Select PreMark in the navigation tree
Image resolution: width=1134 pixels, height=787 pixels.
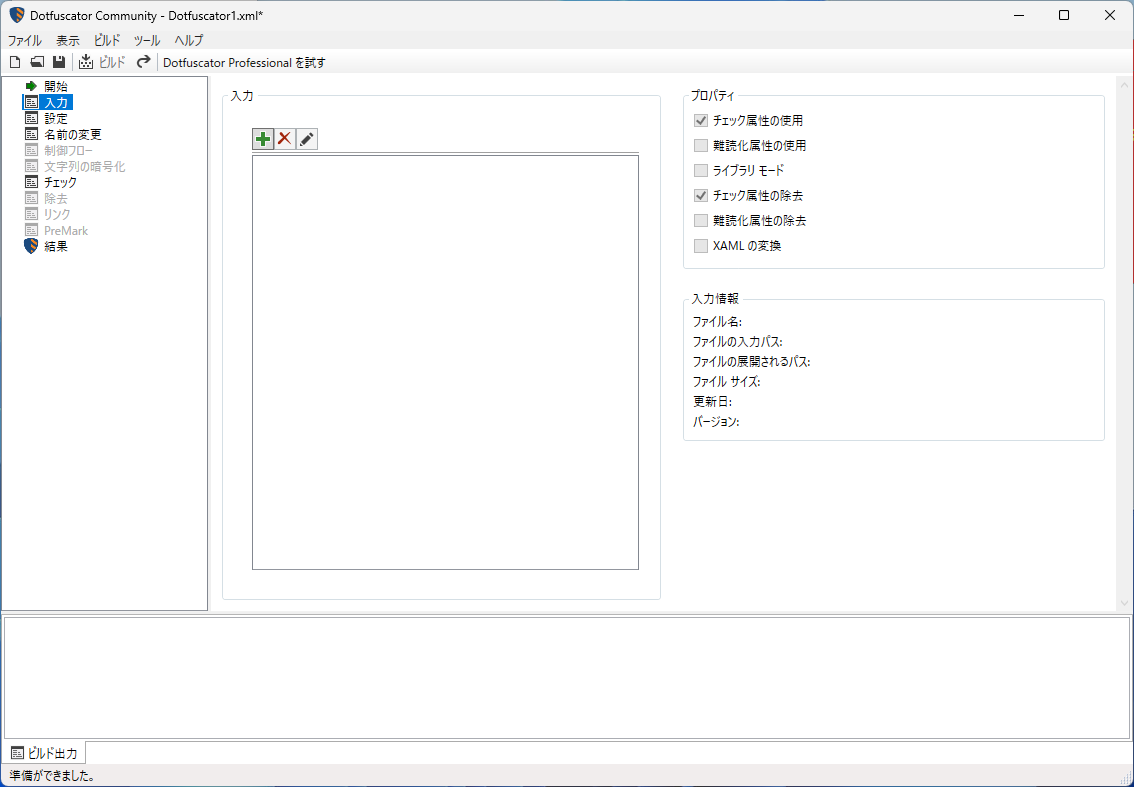point(66,231)
